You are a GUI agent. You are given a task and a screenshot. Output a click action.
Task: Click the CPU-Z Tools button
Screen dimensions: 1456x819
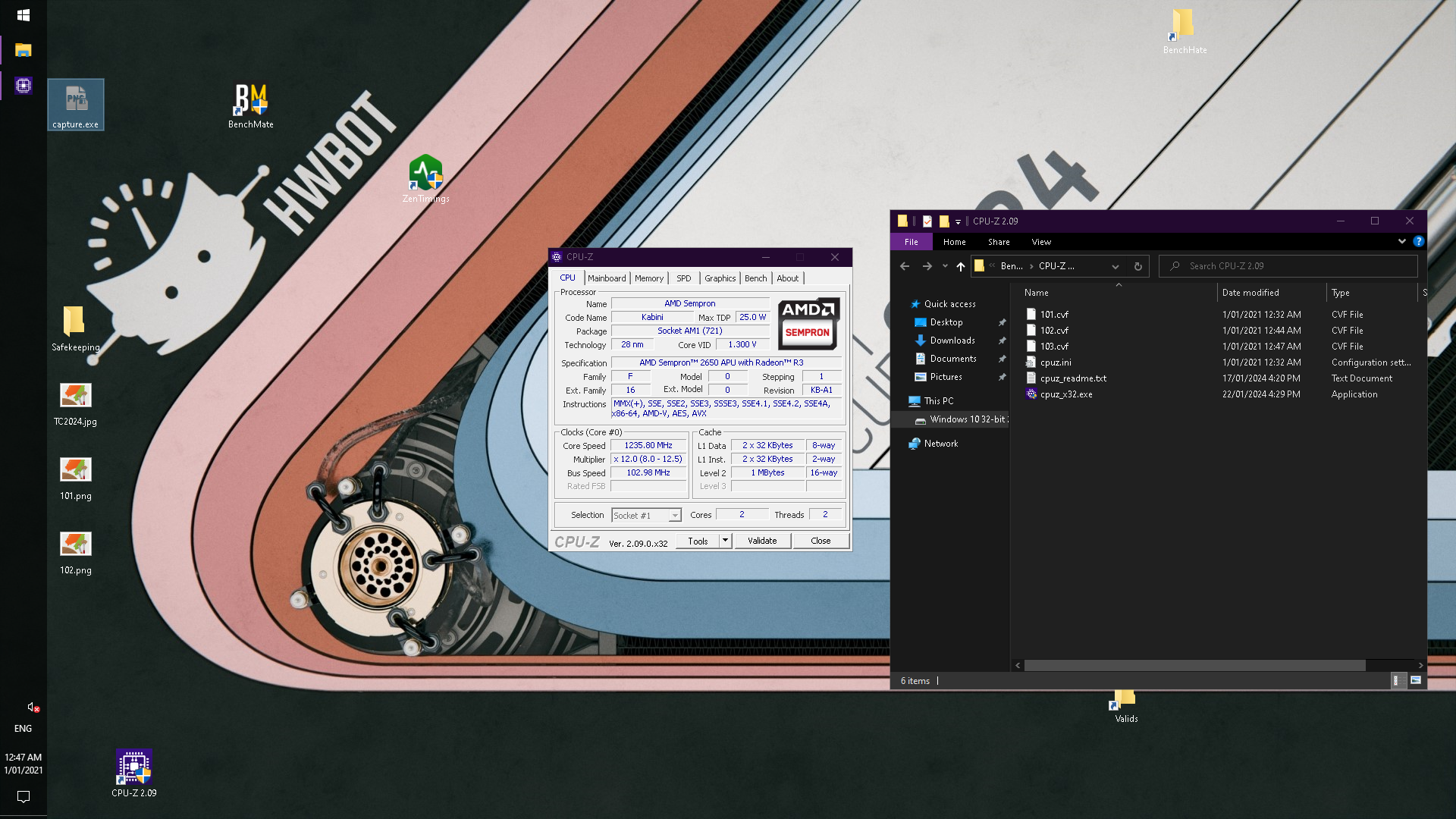click(698, 541)
